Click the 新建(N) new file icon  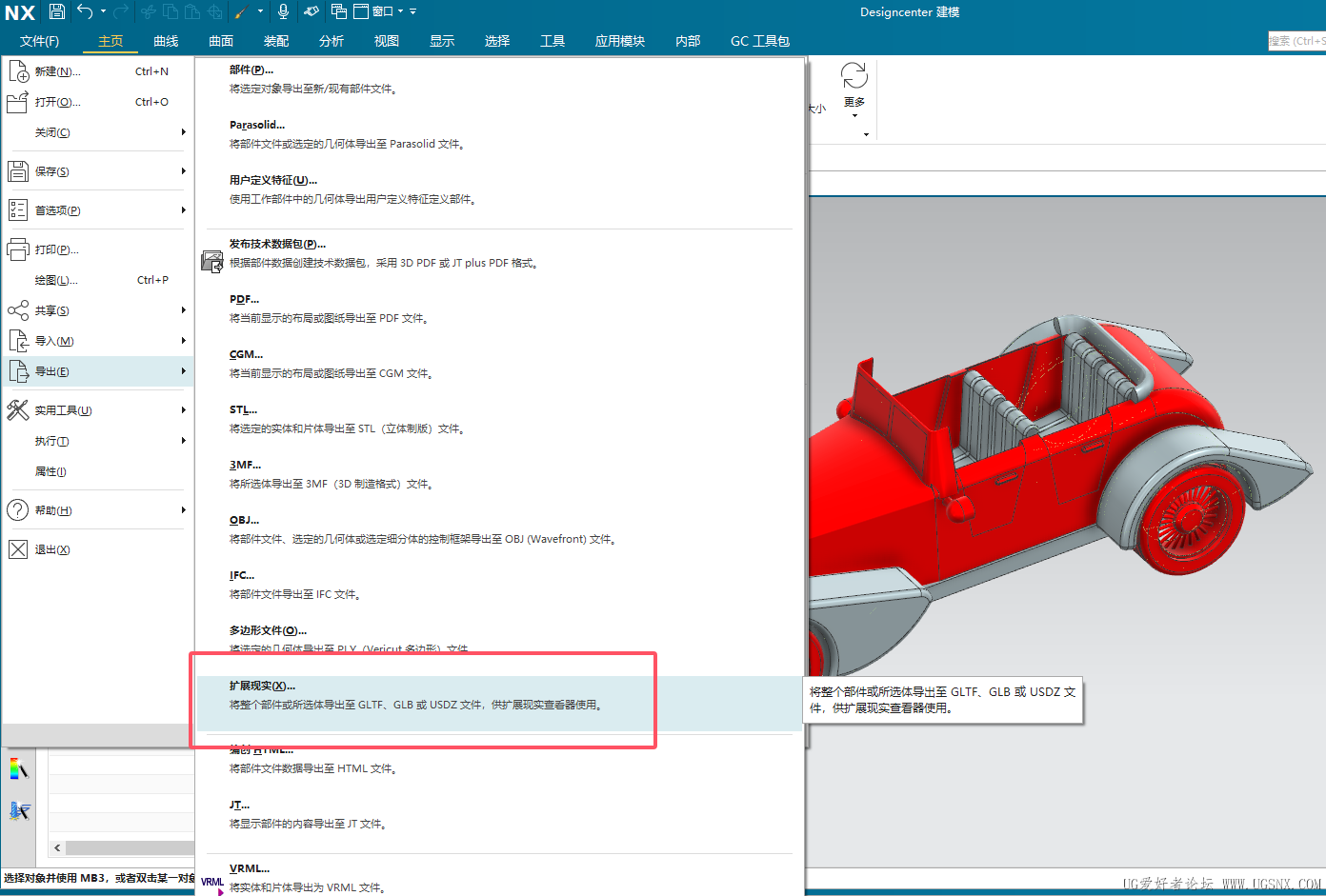click(x=18, y=71)
